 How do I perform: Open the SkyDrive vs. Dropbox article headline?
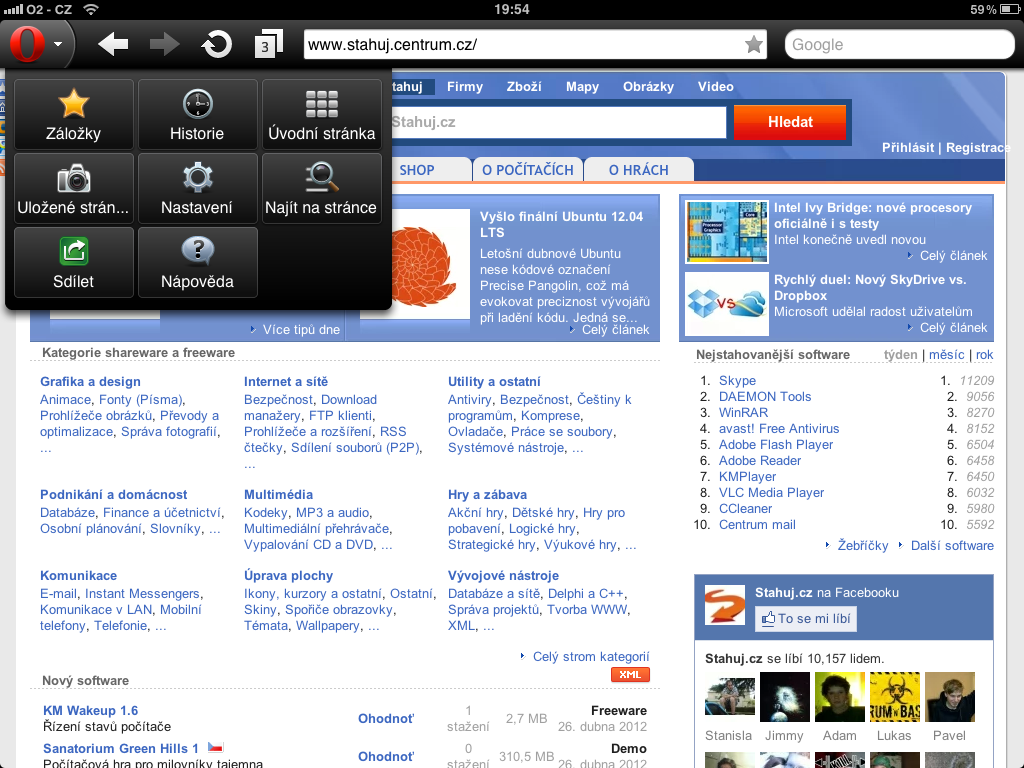coord(870,287)
